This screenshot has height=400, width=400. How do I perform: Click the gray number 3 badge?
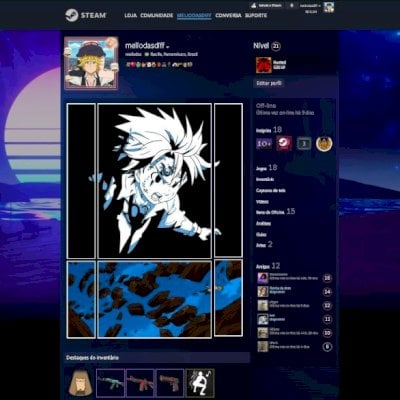(x=304, y=144)
